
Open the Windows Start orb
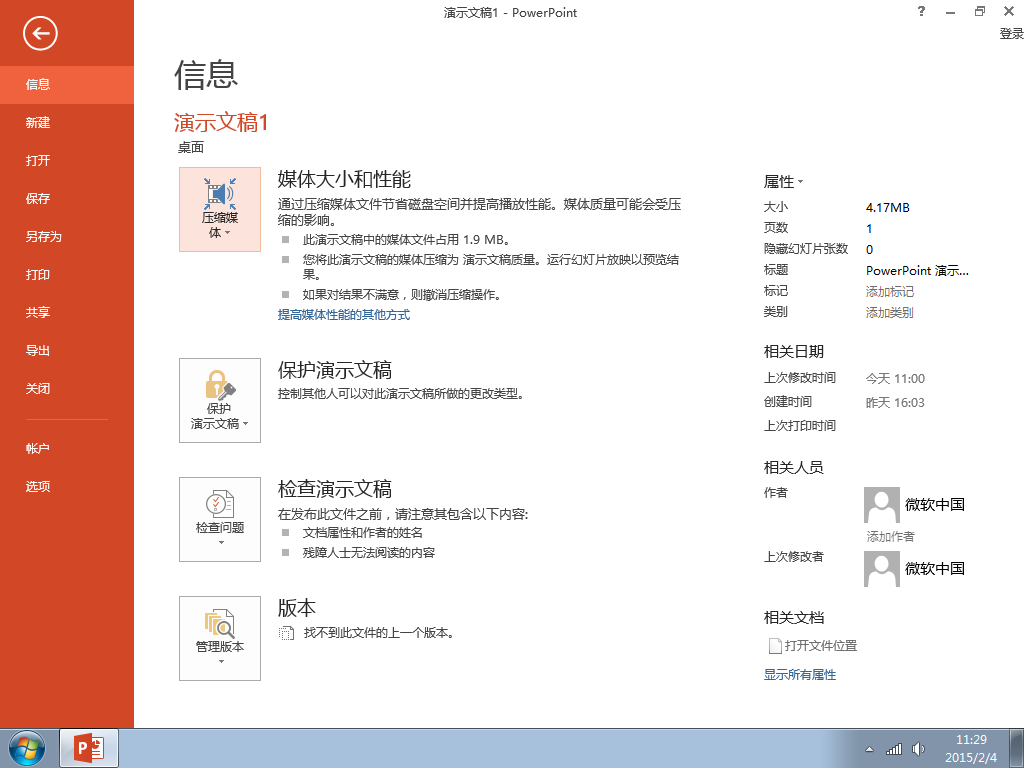(27, 748)
